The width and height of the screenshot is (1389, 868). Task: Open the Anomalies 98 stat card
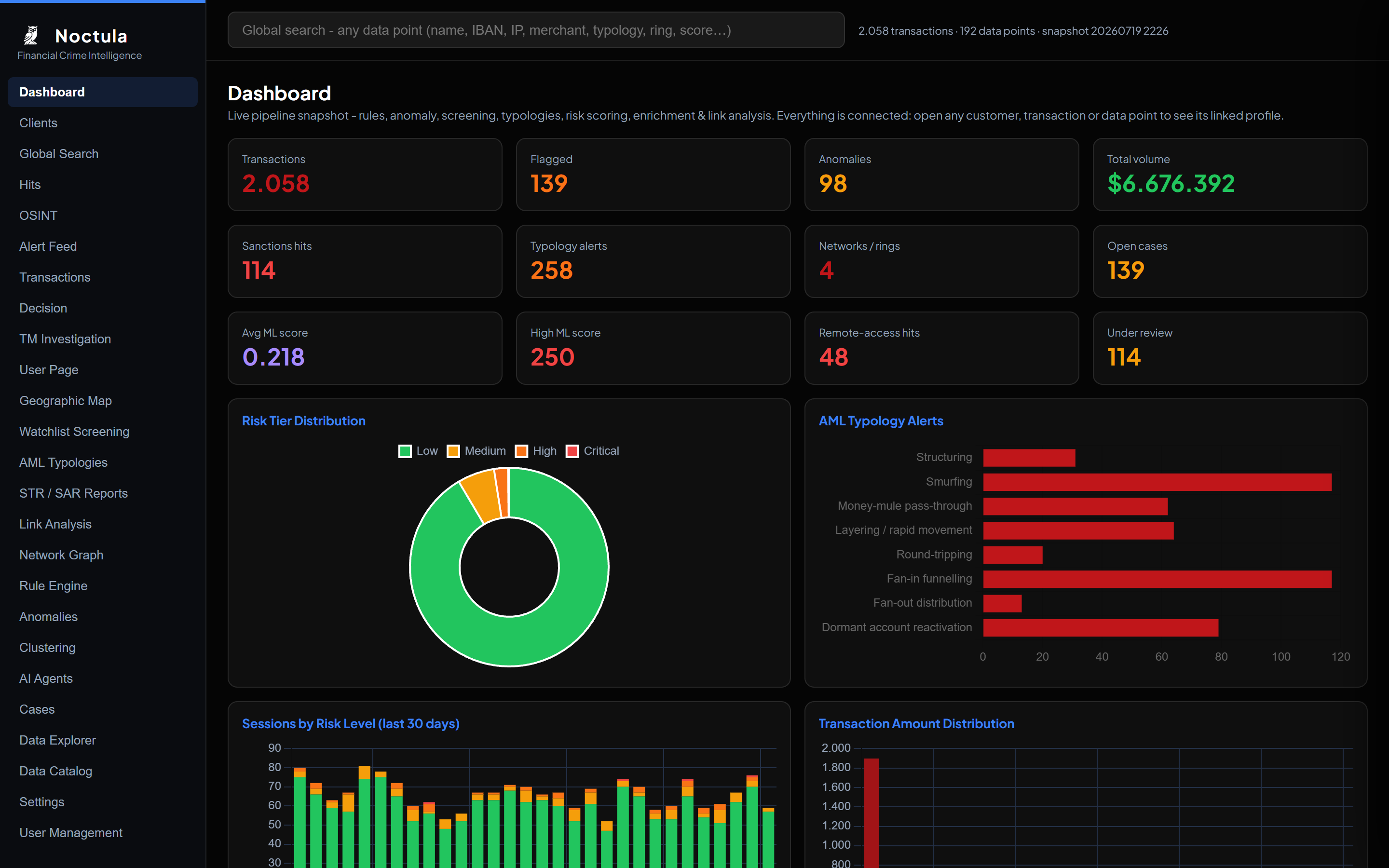(x=941, y=175)
